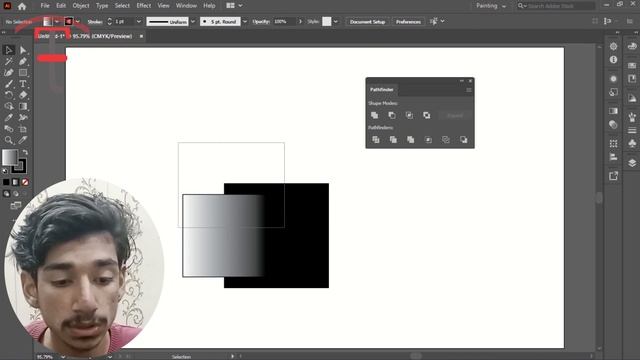
Task: Select the Eraser tool
Action: click(23, 95)
